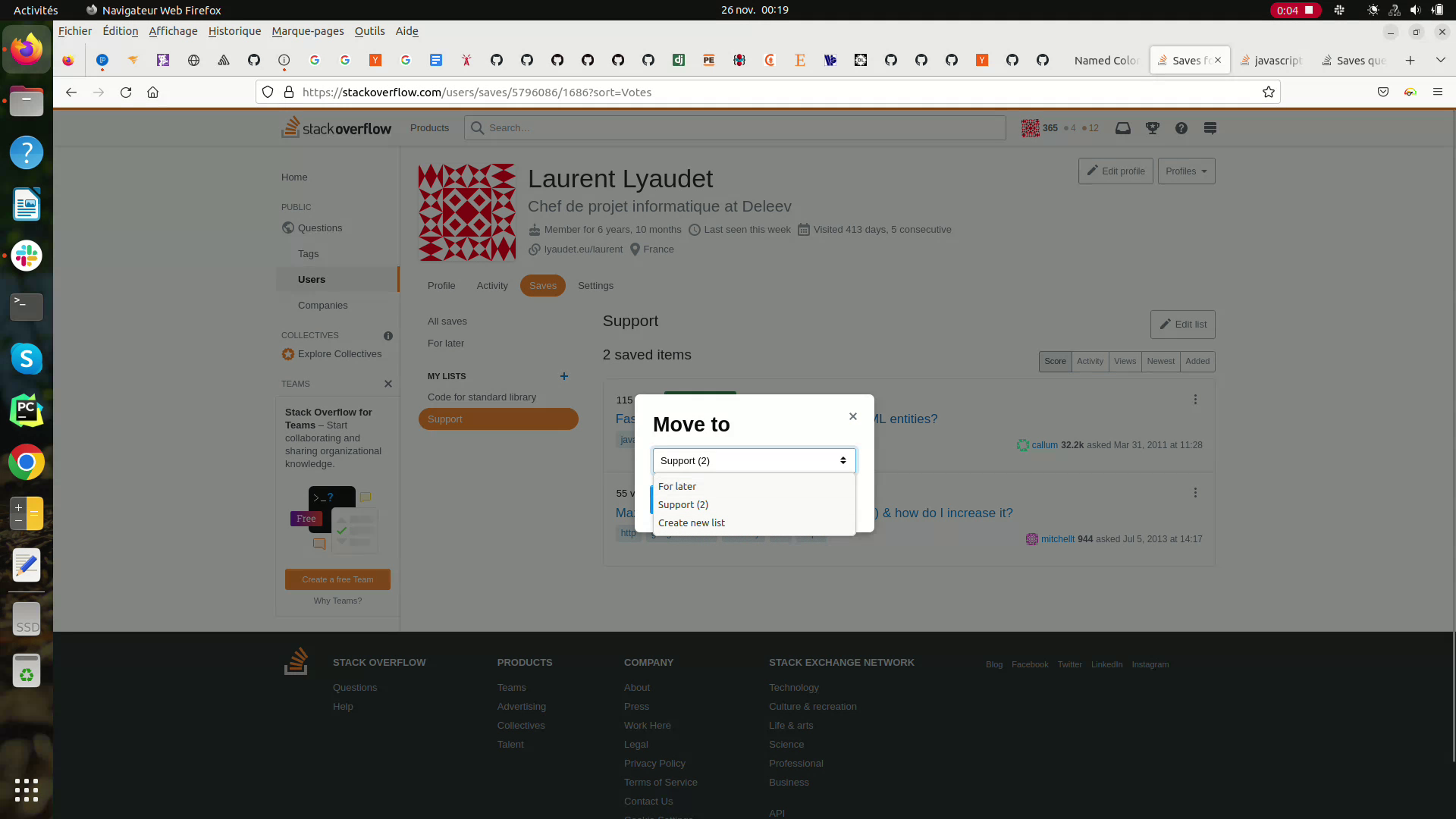The image size is (1456, 819).
Task: Select the Saves profile tab
Action: click(543, 286)
